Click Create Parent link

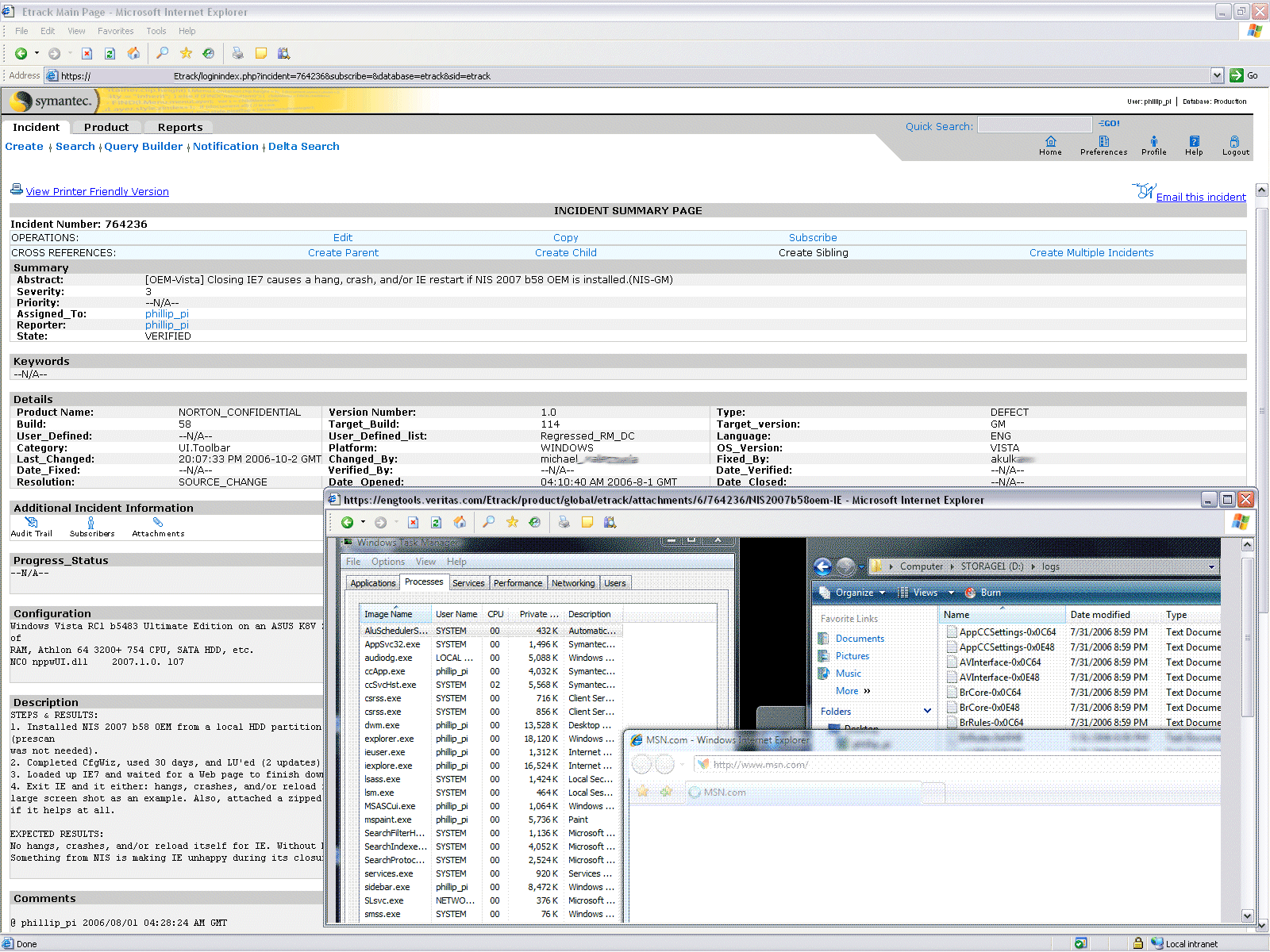tap(344, 252)
